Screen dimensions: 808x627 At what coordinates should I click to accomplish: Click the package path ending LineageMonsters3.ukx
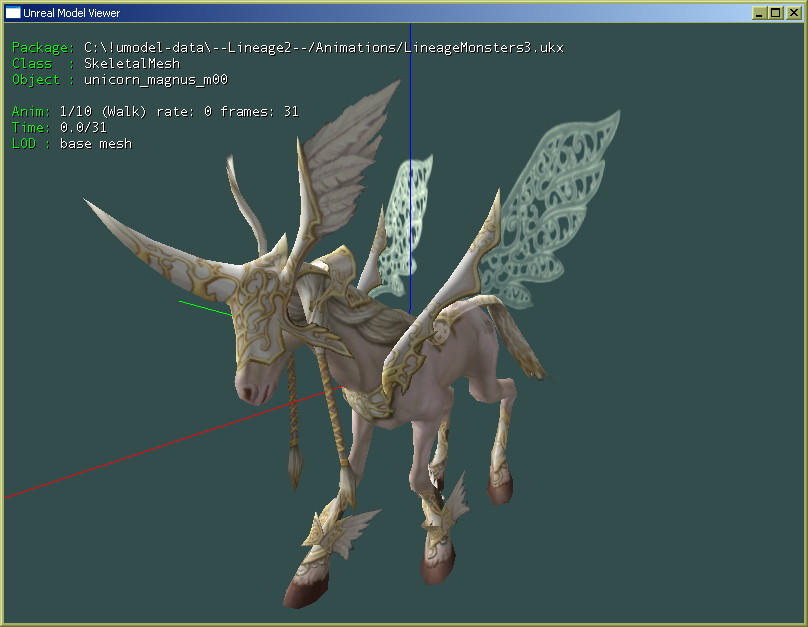324,48
